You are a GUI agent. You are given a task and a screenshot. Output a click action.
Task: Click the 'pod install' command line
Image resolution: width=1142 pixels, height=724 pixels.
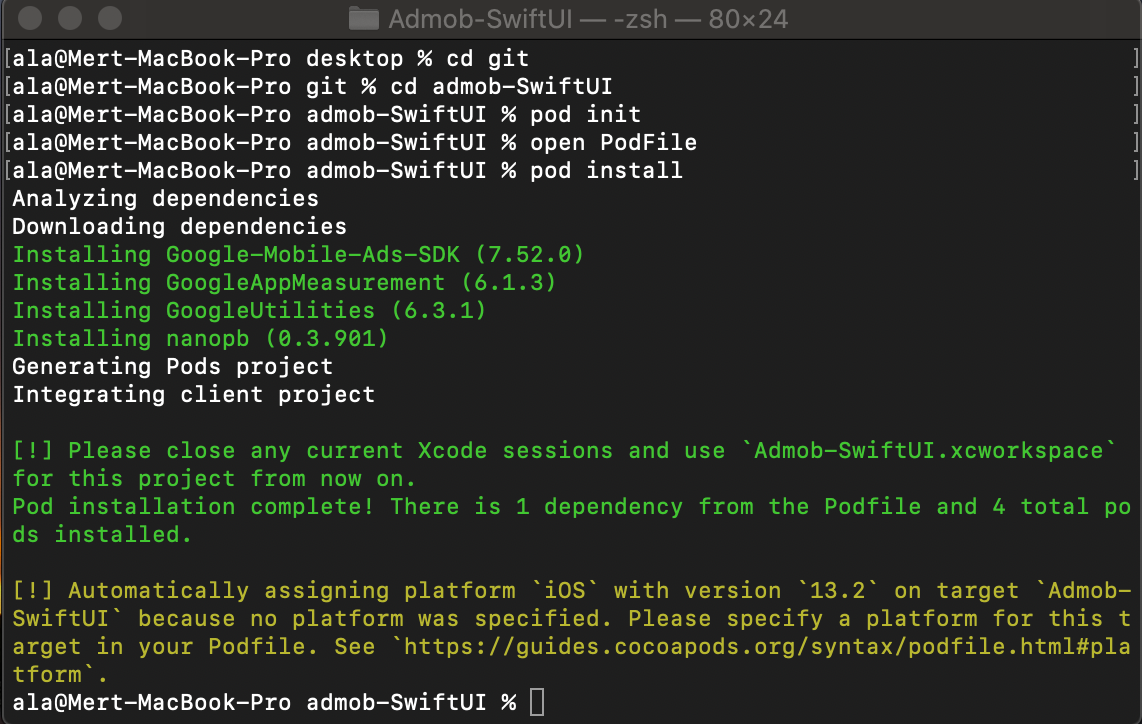347,170
